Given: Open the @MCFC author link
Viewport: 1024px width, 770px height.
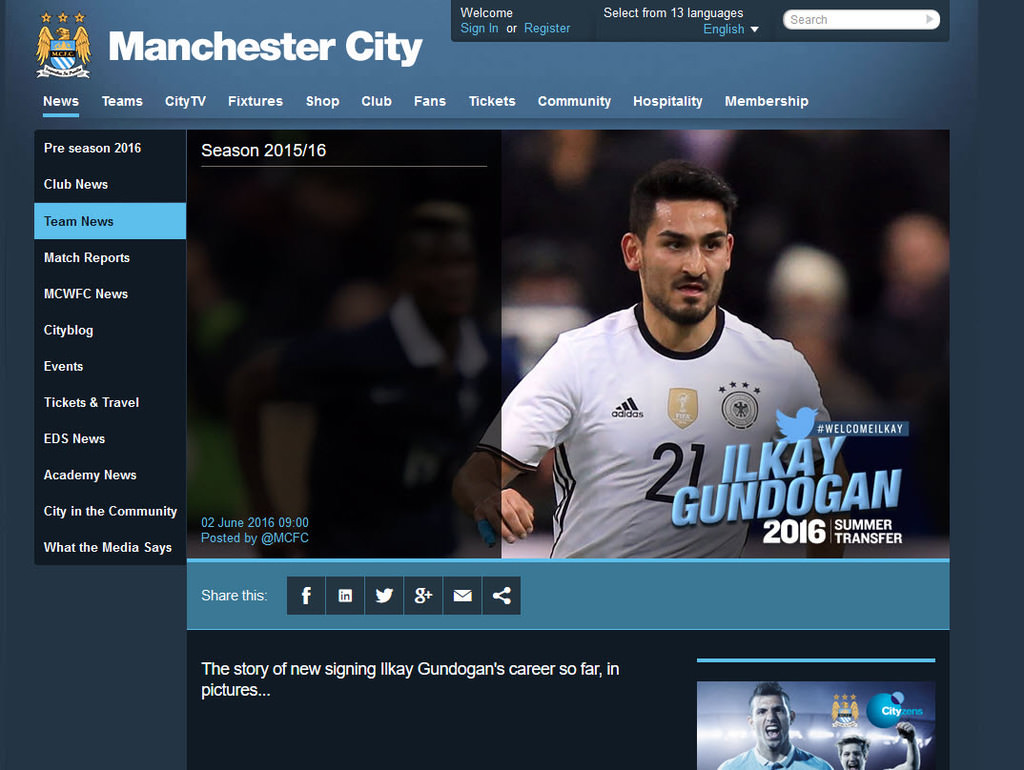Looking at the screenshot, I should click(285, 538).
